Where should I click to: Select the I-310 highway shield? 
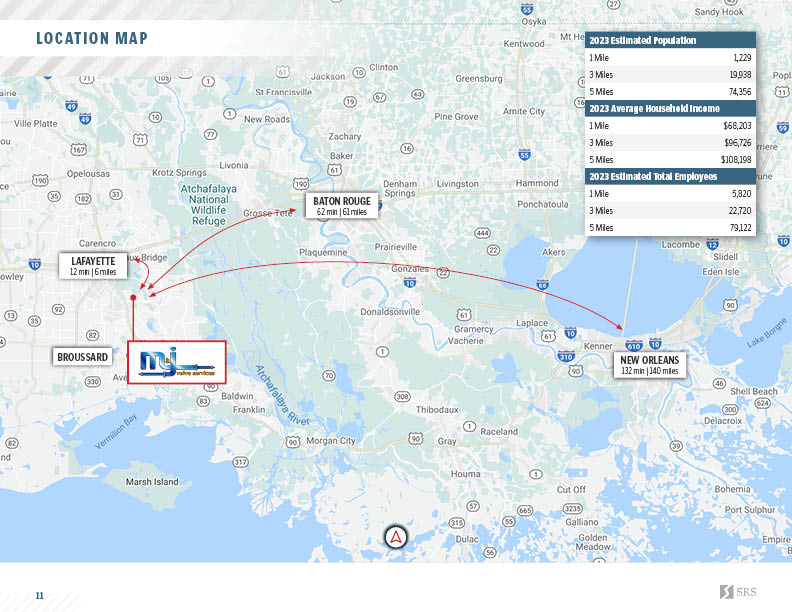pos(566,356)
